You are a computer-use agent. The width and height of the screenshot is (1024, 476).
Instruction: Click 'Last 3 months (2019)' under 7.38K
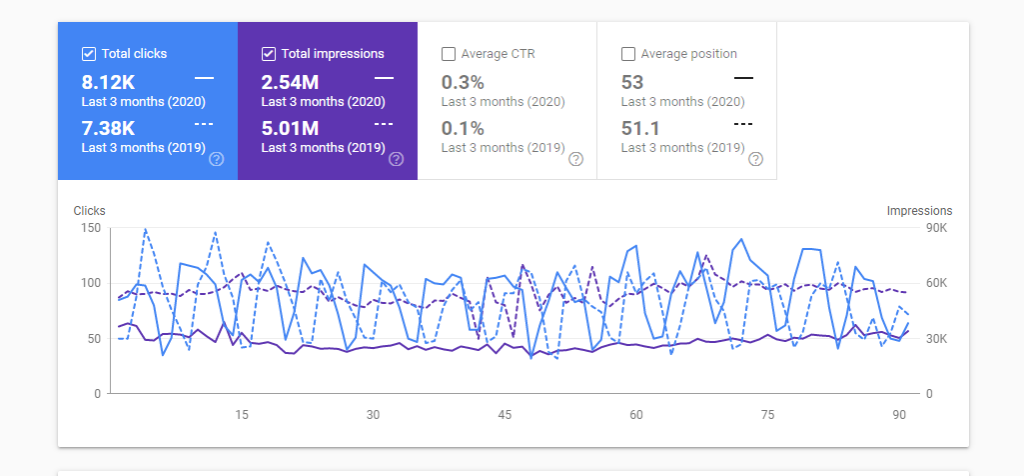tap(144, 148)
